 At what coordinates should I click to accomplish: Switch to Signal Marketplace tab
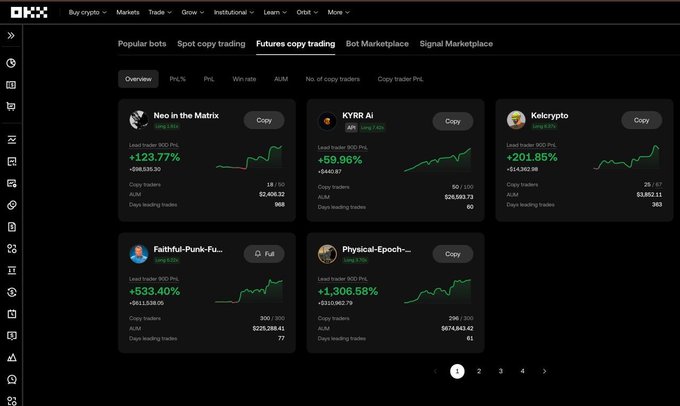click(456, 44)
